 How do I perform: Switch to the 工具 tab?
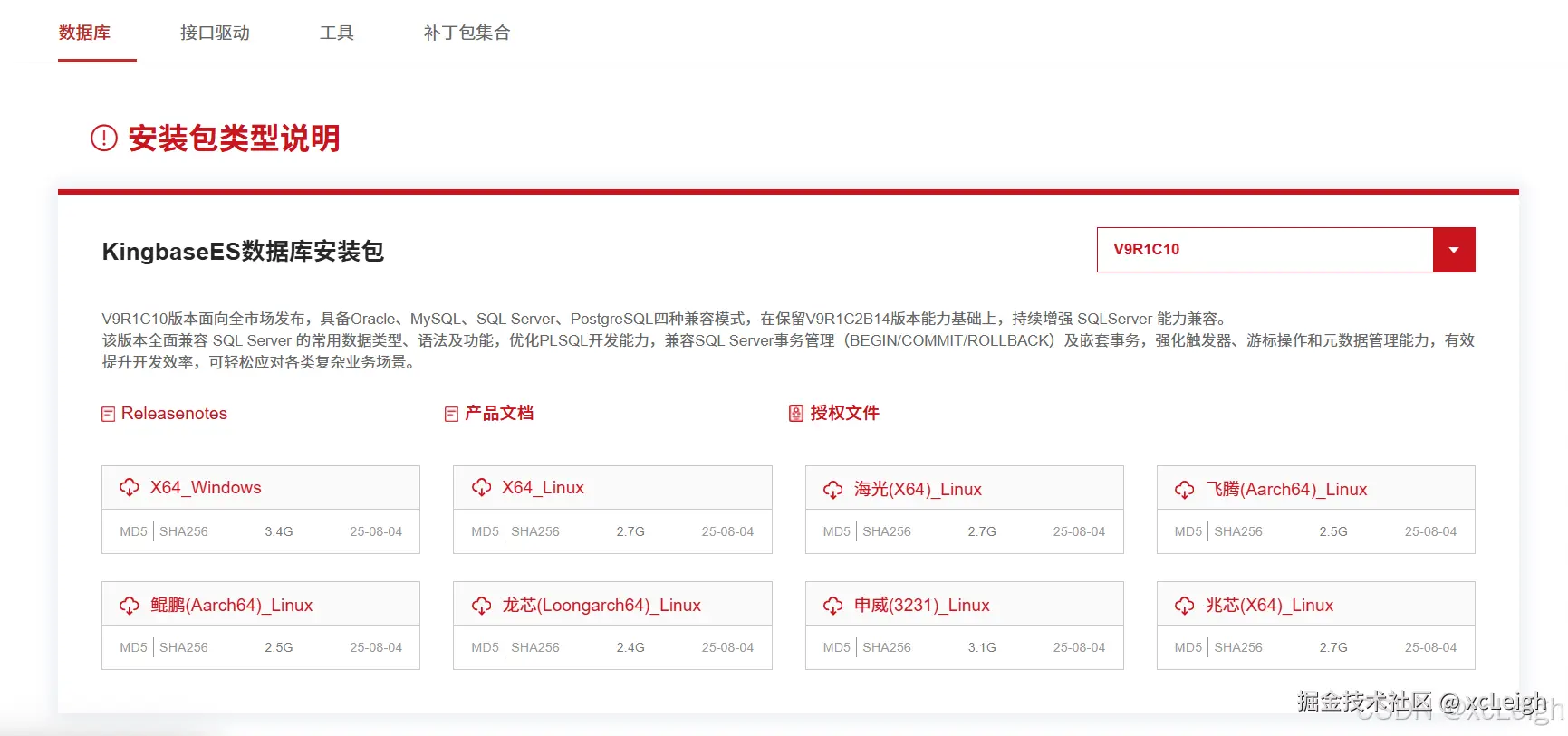336,33
